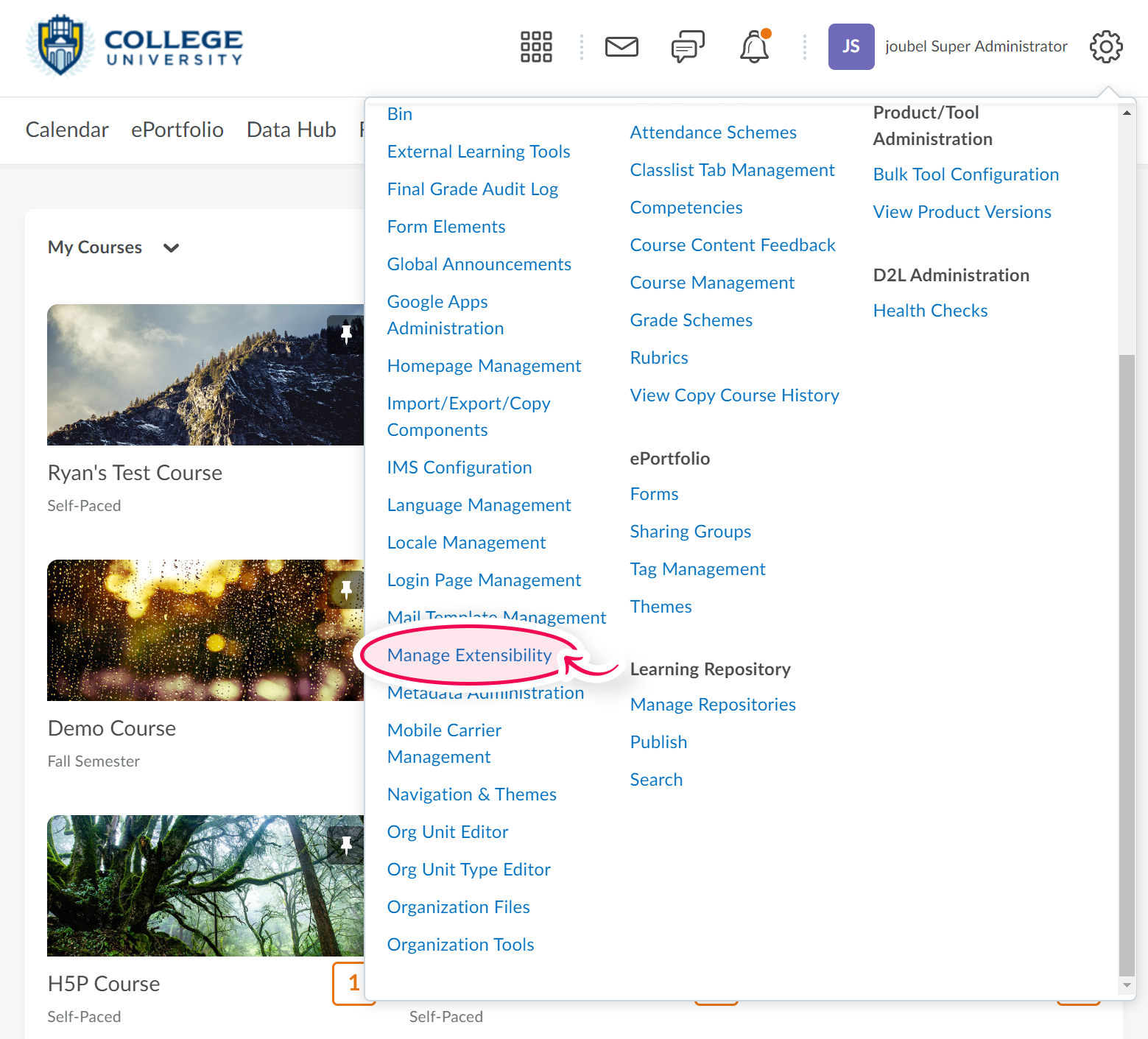Open joubel Super Administrator user menu

(x=976, y=46)
